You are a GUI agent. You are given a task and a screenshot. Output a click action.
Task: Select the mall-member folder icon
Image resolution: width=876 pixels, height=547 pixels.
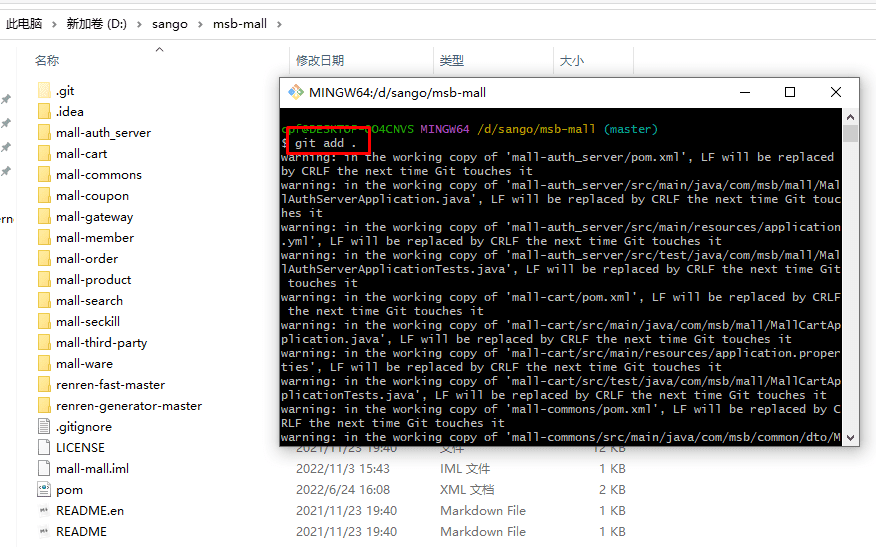(44, 237)
